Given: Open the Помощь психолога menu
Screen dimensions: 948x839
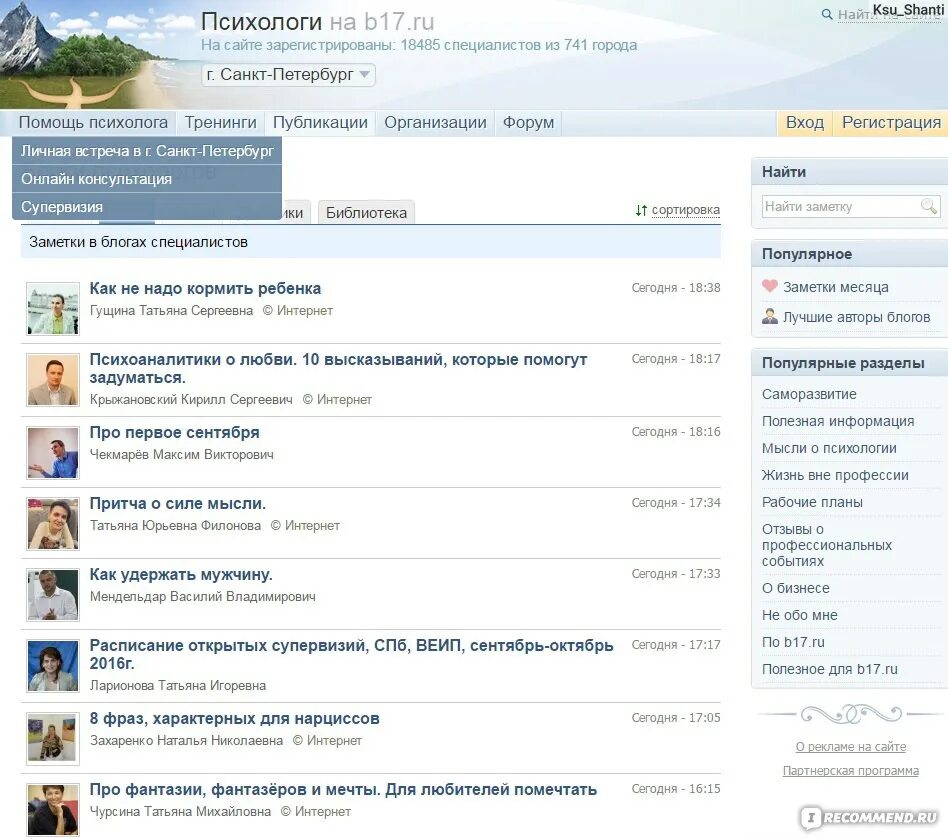Looking at the screenshot, I should click(93, 123).
